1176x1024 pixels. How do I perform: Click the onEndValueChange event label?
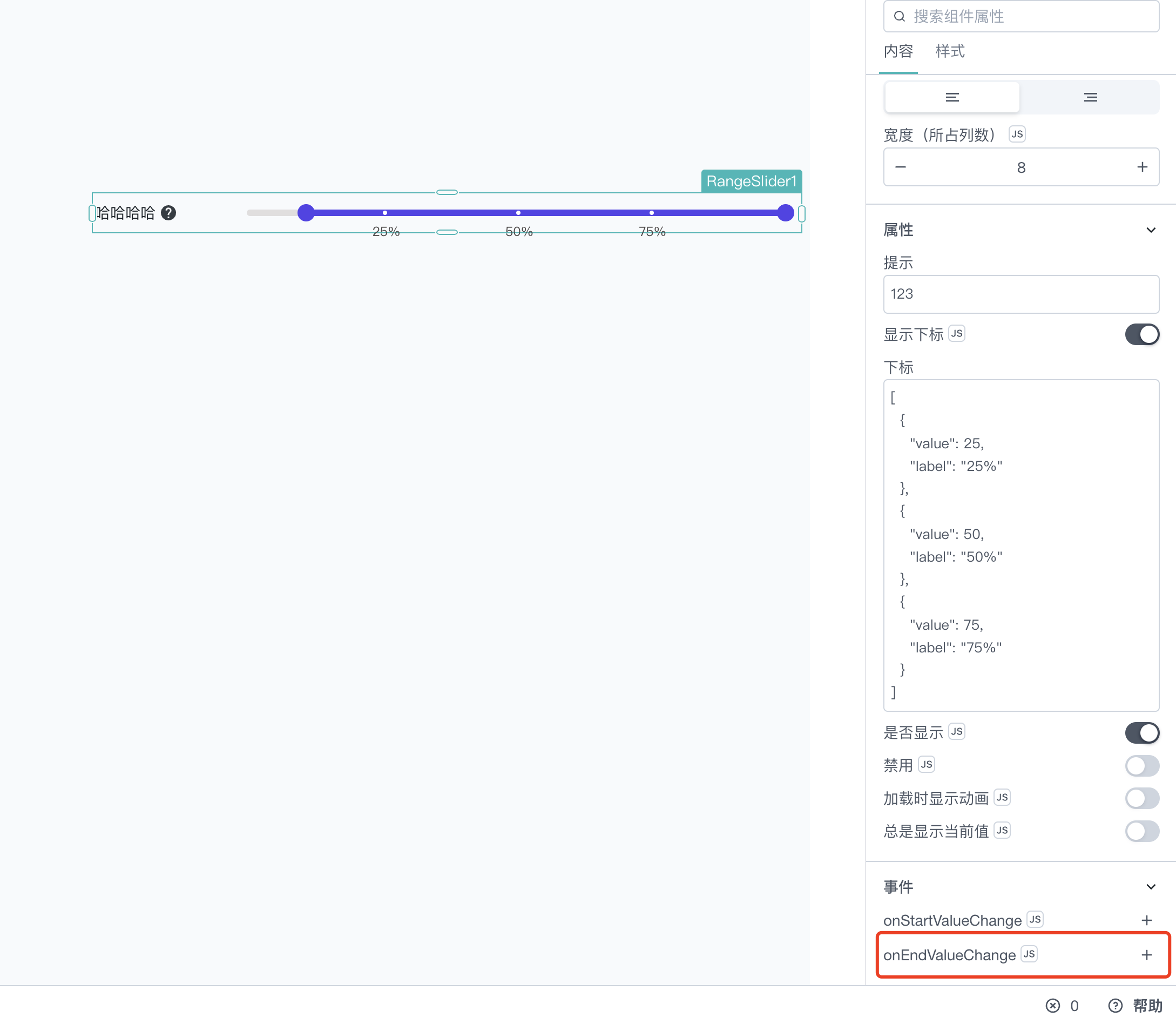(x=949, y=955)
